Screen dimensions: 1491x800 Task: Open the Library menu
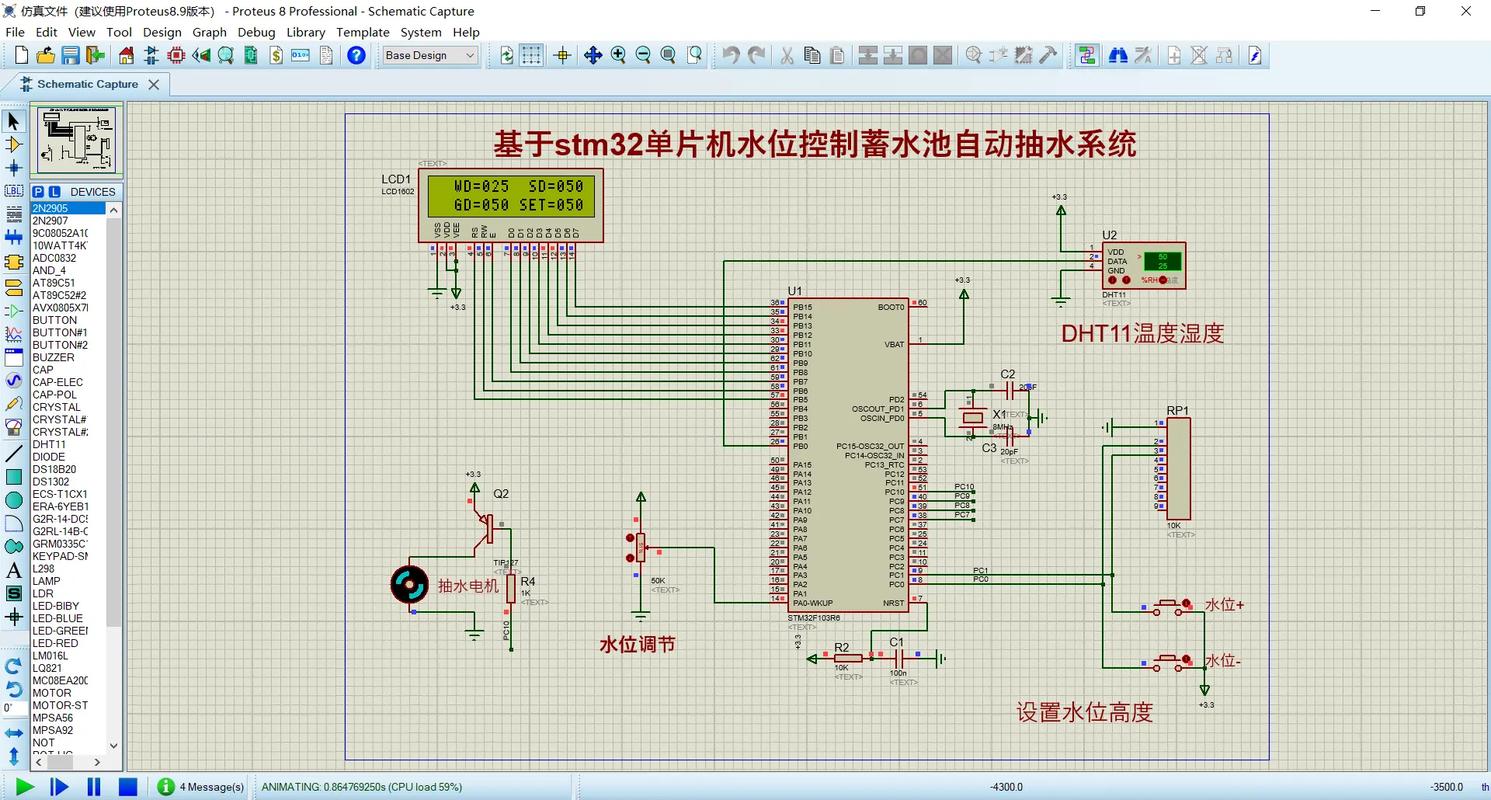305,32
